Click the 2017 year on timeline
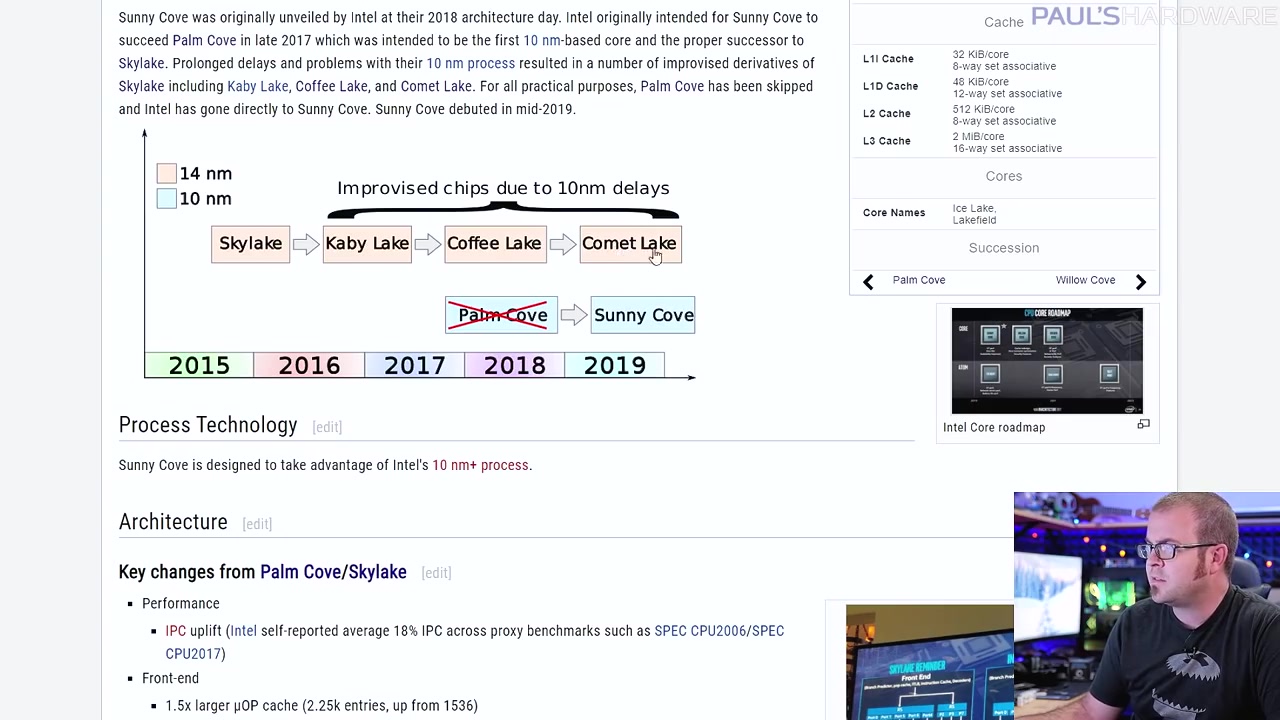1280x720 pixels. (415, 366)
